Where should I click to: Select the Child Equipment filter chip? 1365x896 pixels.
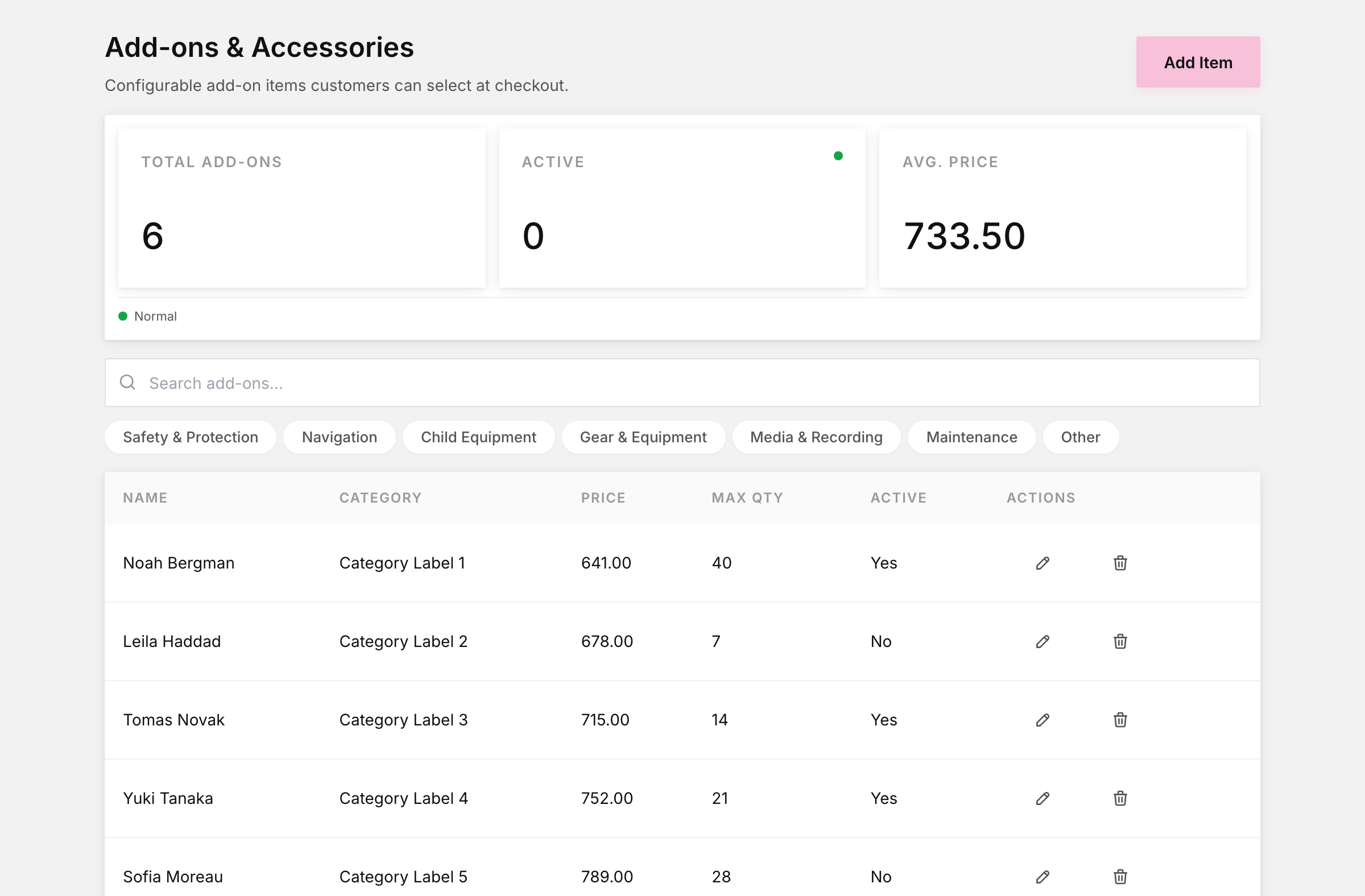pos(478,437)
